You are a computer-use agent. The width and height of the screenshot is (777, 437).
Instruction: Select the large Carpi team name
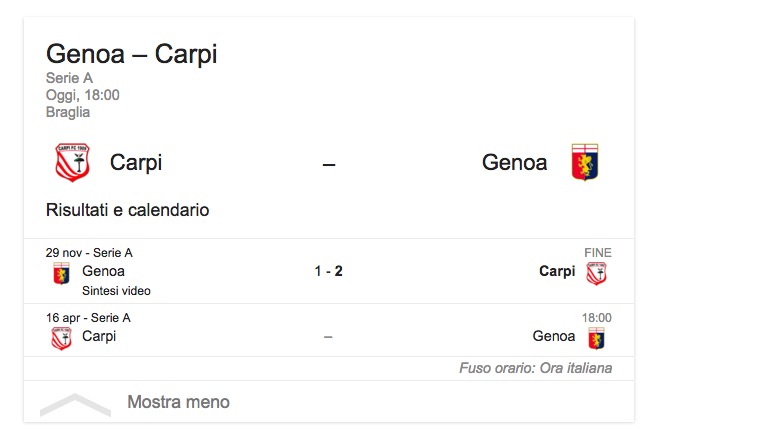(136, 162)
